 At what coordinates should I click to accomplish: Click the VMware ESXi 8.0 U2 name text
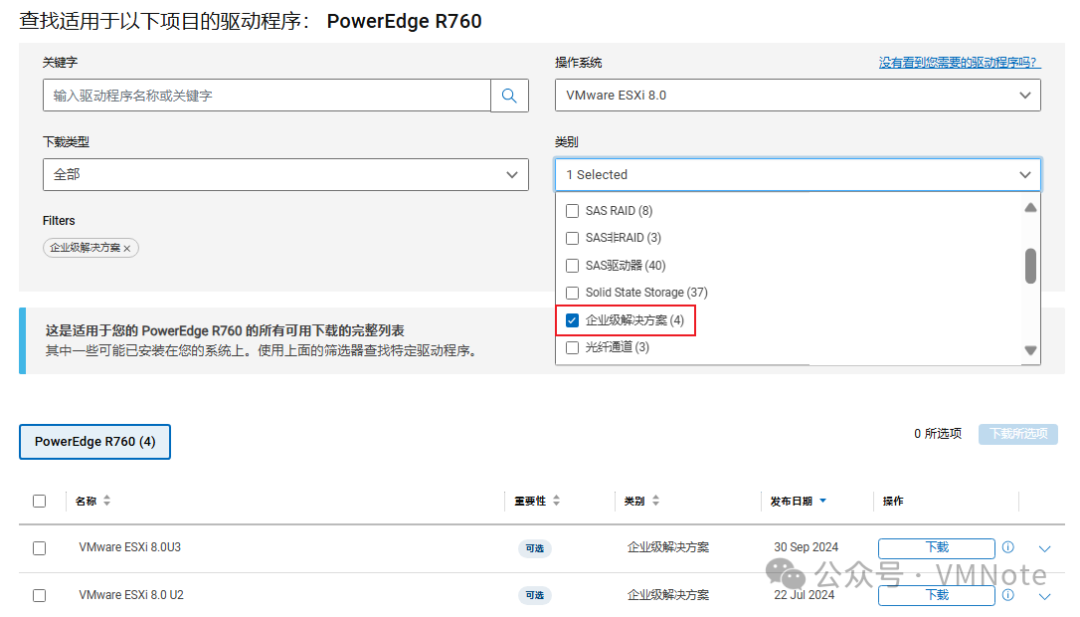tap(131, 595)
